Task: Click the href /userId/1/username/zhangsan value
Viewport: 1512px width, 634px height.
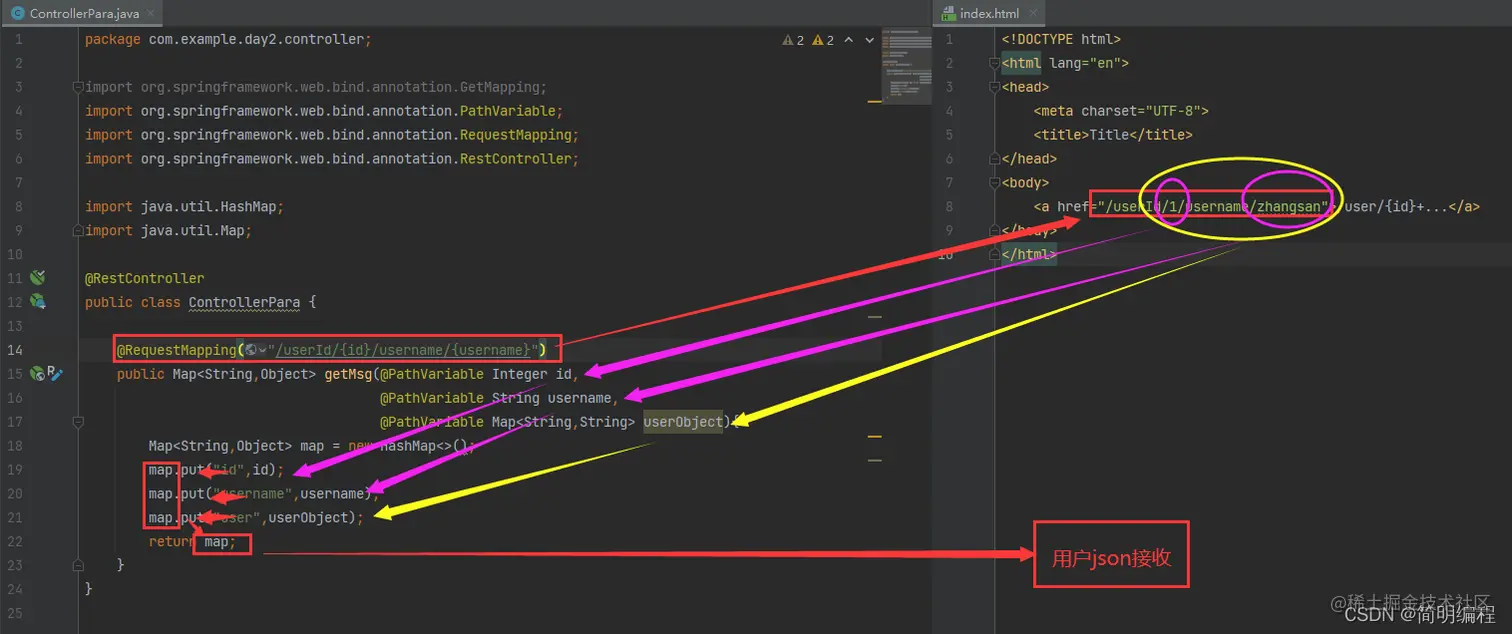Action: [x=1214, y=207]
